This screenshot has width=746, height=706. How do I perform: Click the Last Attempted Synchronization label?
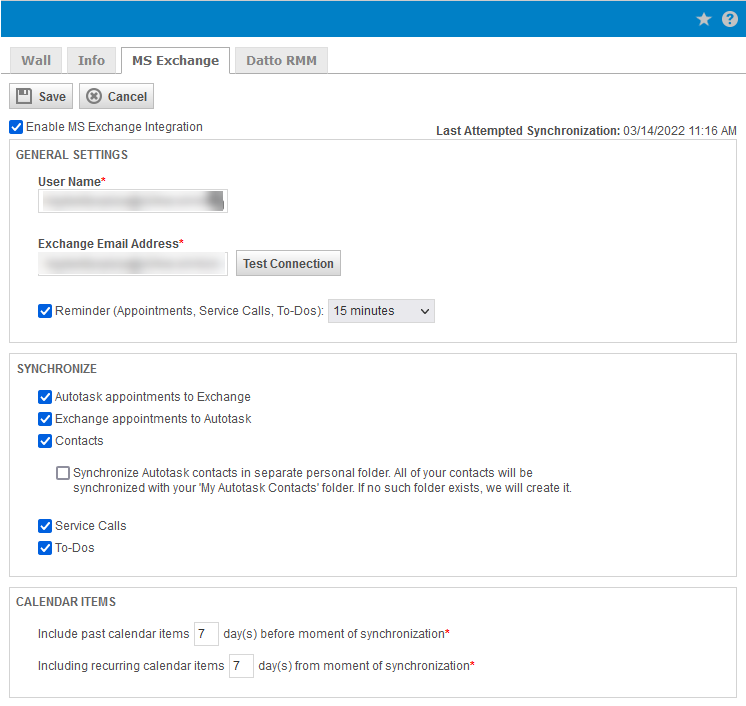point(528,131)
